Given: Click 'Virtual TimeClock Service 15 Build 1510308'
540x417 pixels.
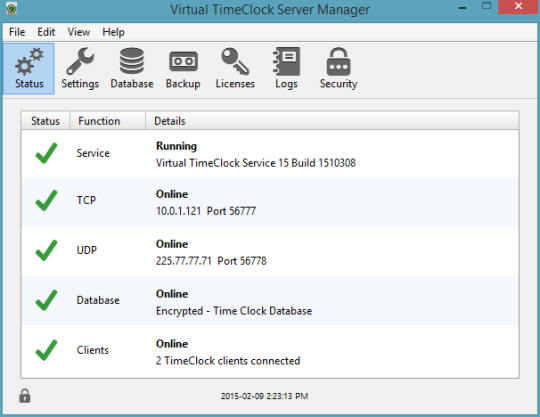Looking at the screenshot, I should tap(256, 163).
